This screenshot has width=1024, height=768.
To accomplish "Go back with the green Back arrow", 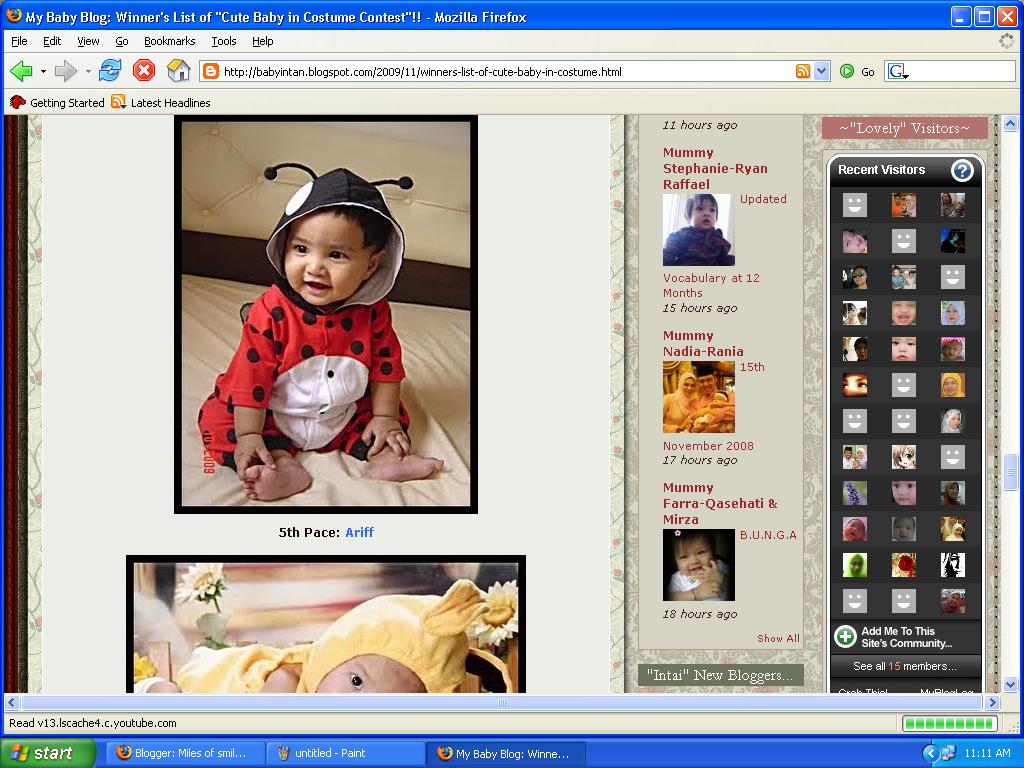I will 21,71.
